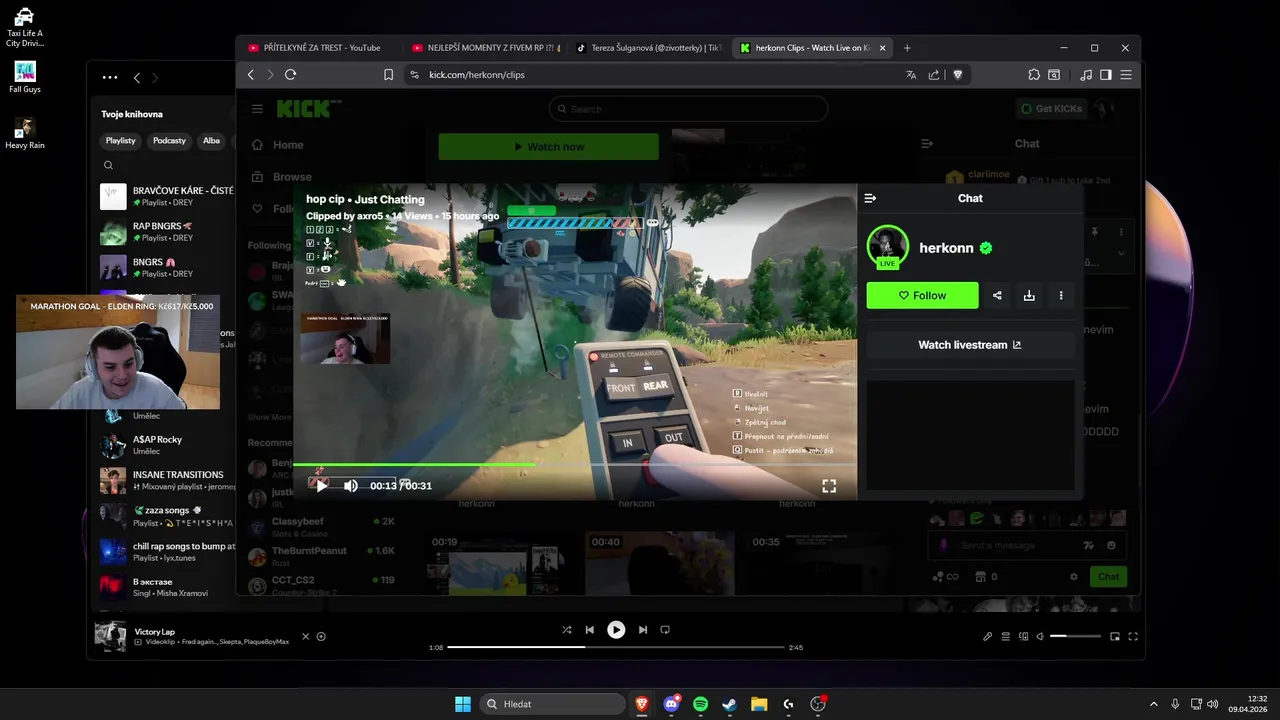
Task: Close the herkonn Clips tab
Action: 882,48
